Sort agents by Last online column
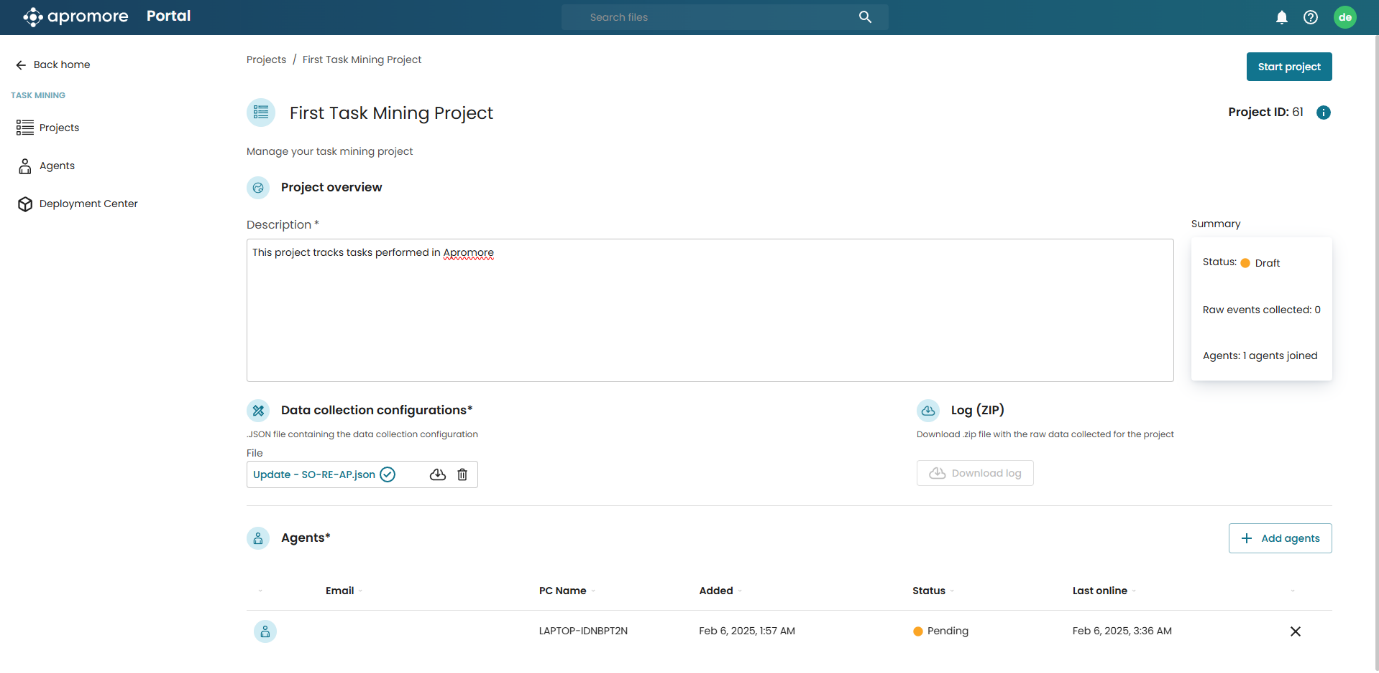This screenshot has height=673, width=1379. pyautogui.click(x=1100, y=591)
